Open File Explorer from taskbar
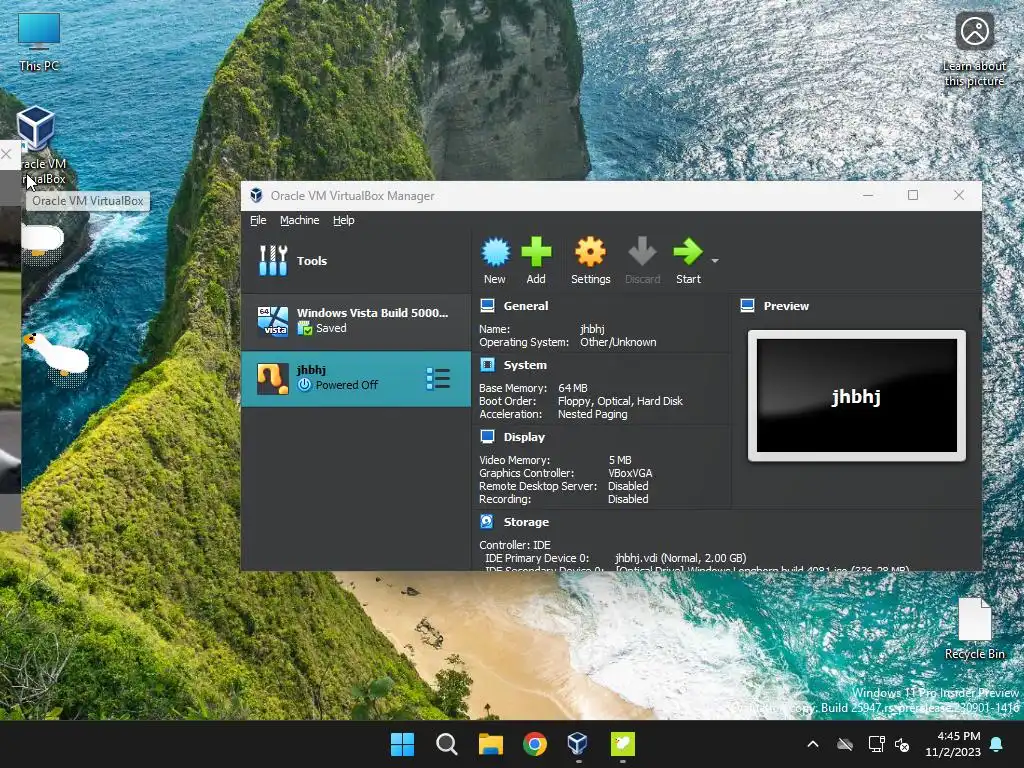 click(490, 744)
